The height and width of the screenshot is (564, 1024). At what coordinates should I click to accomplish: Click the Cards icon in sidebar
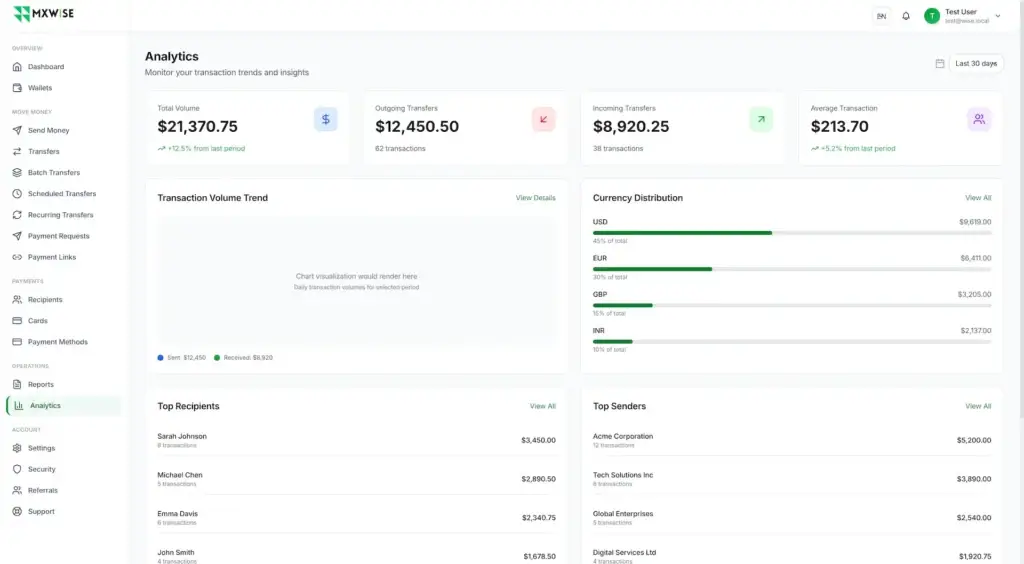pos(17,321)
